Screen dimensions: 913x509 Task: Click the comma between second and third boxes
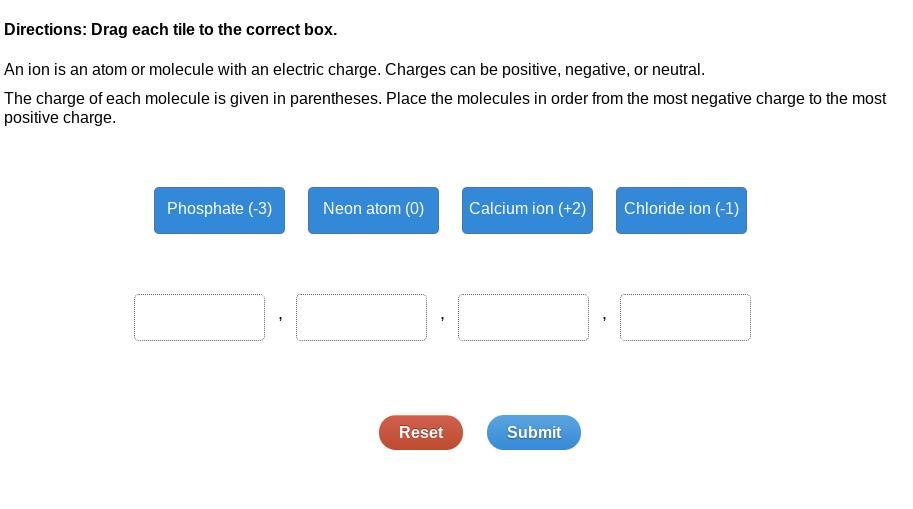[x=442, y=317]
